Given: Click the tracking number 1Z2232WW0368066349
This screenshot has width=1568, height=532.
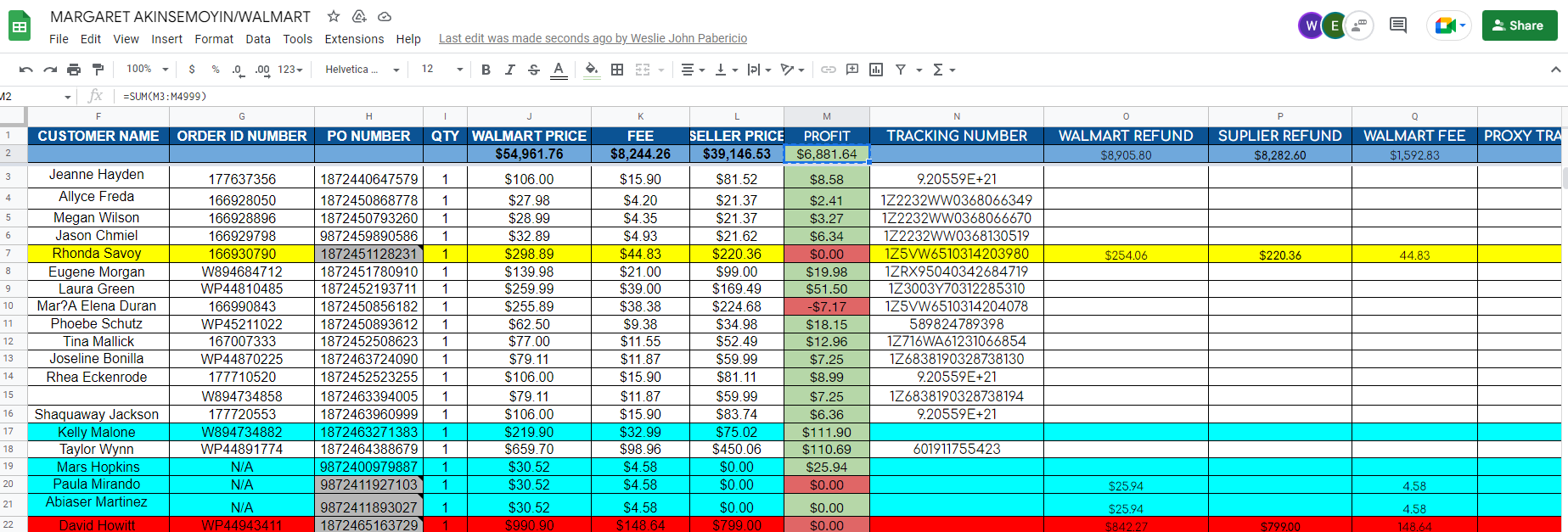Looking at the screenshot, I should click(x=957, y=200).
